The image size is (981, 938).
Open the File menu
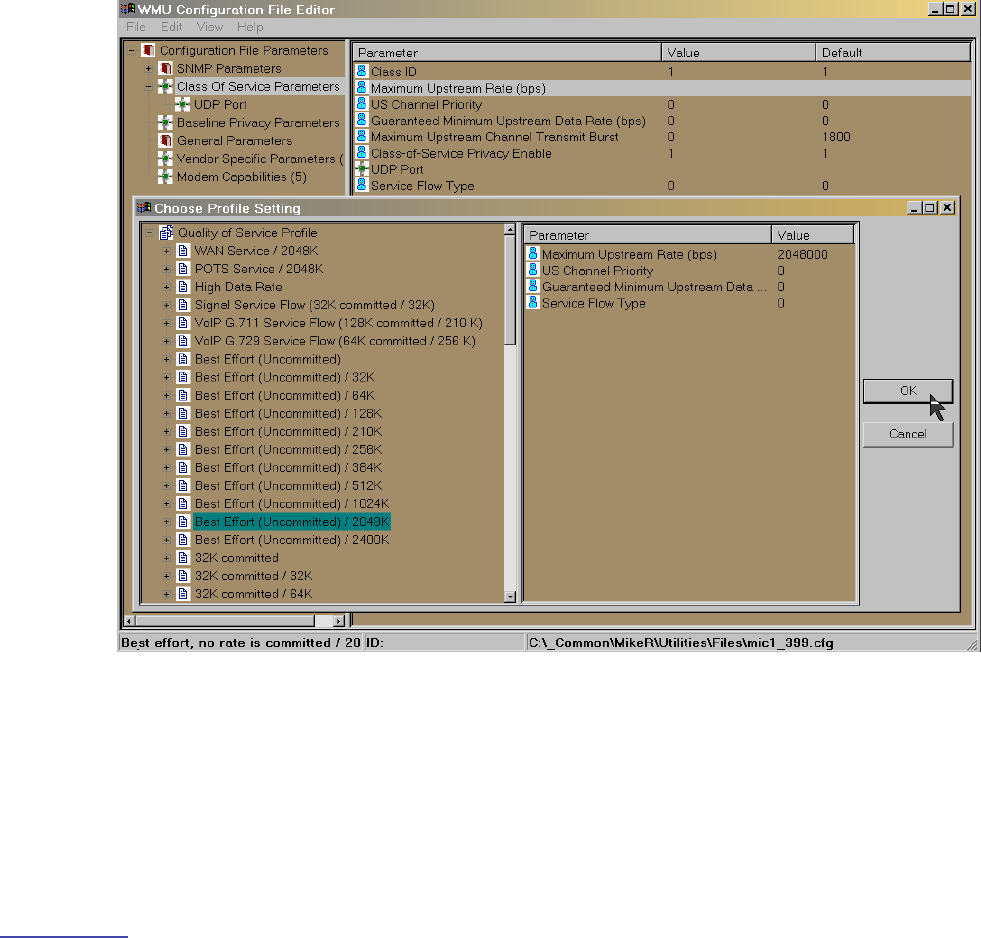pos(136,27)
